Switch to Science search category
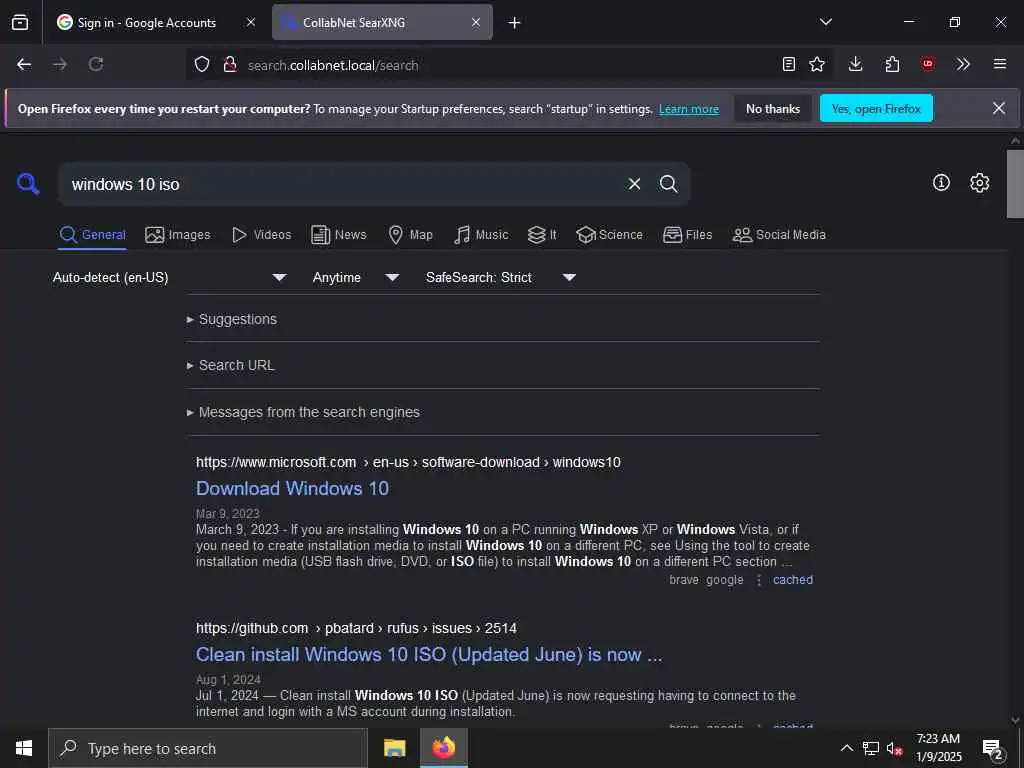 coord(609,235)
